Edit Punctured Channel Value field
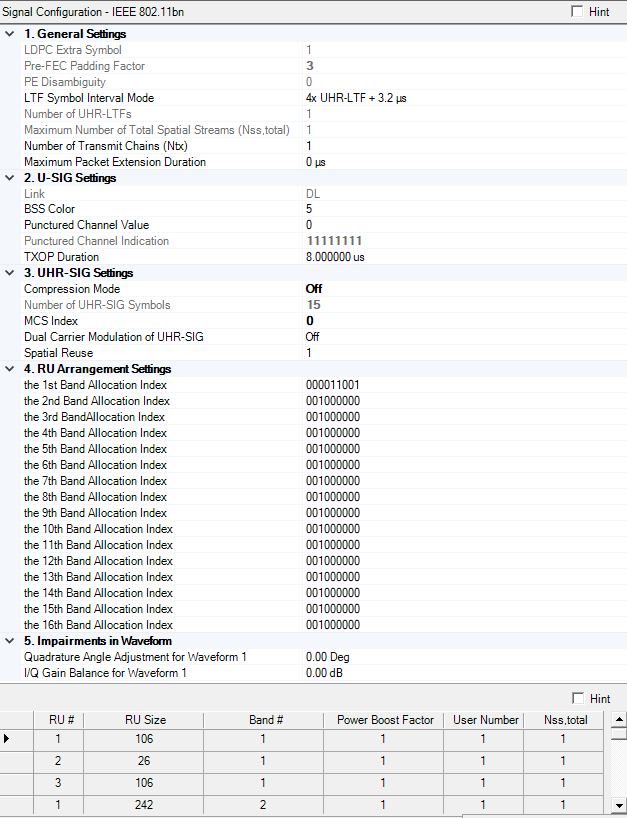This screenshot has height=818, width=627. [x=464, y=225]
